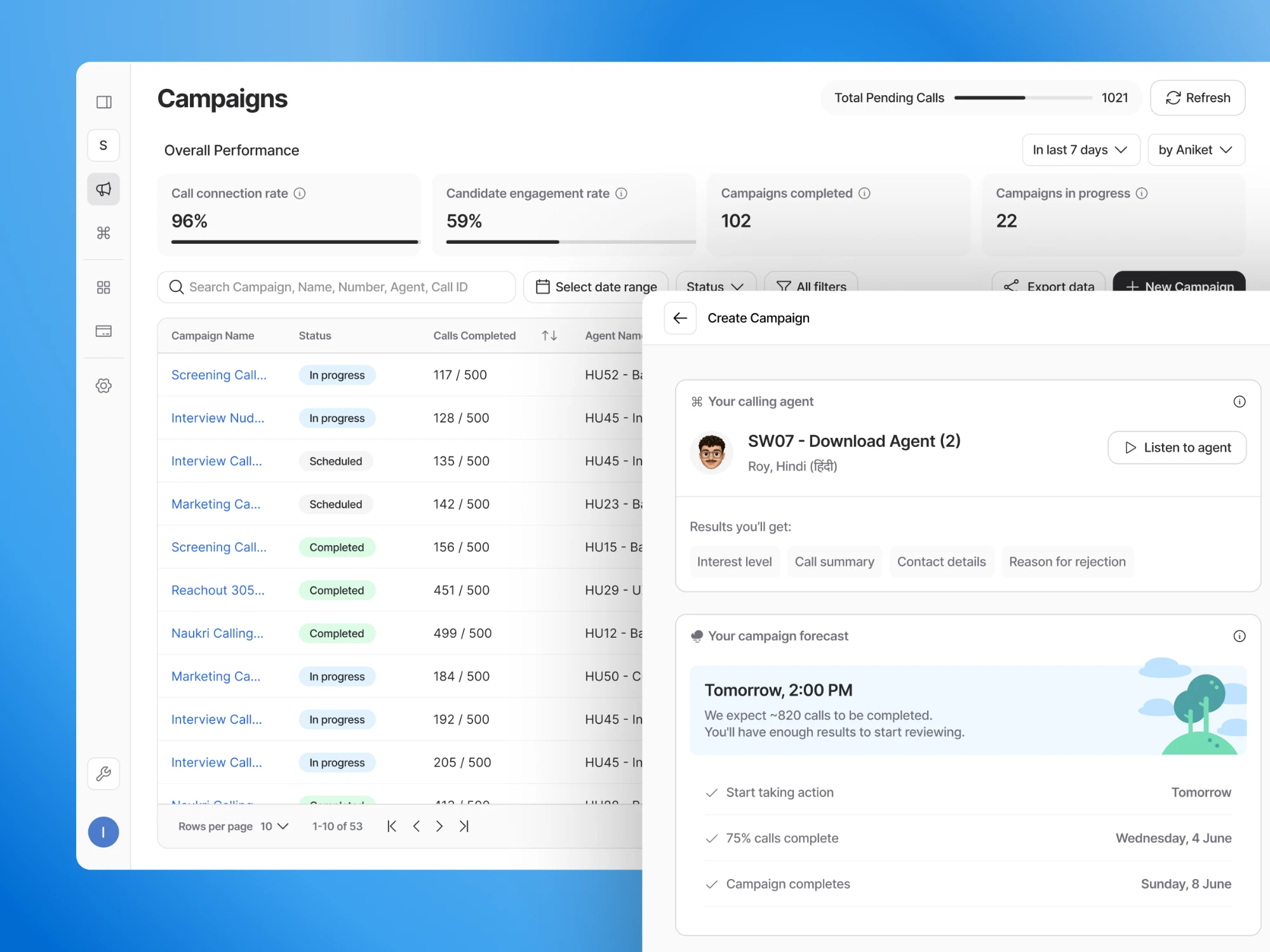This screenshot has width=1270, height=952.
Task: Open the S workspace icon in sidebar
Action: (104, 145)
